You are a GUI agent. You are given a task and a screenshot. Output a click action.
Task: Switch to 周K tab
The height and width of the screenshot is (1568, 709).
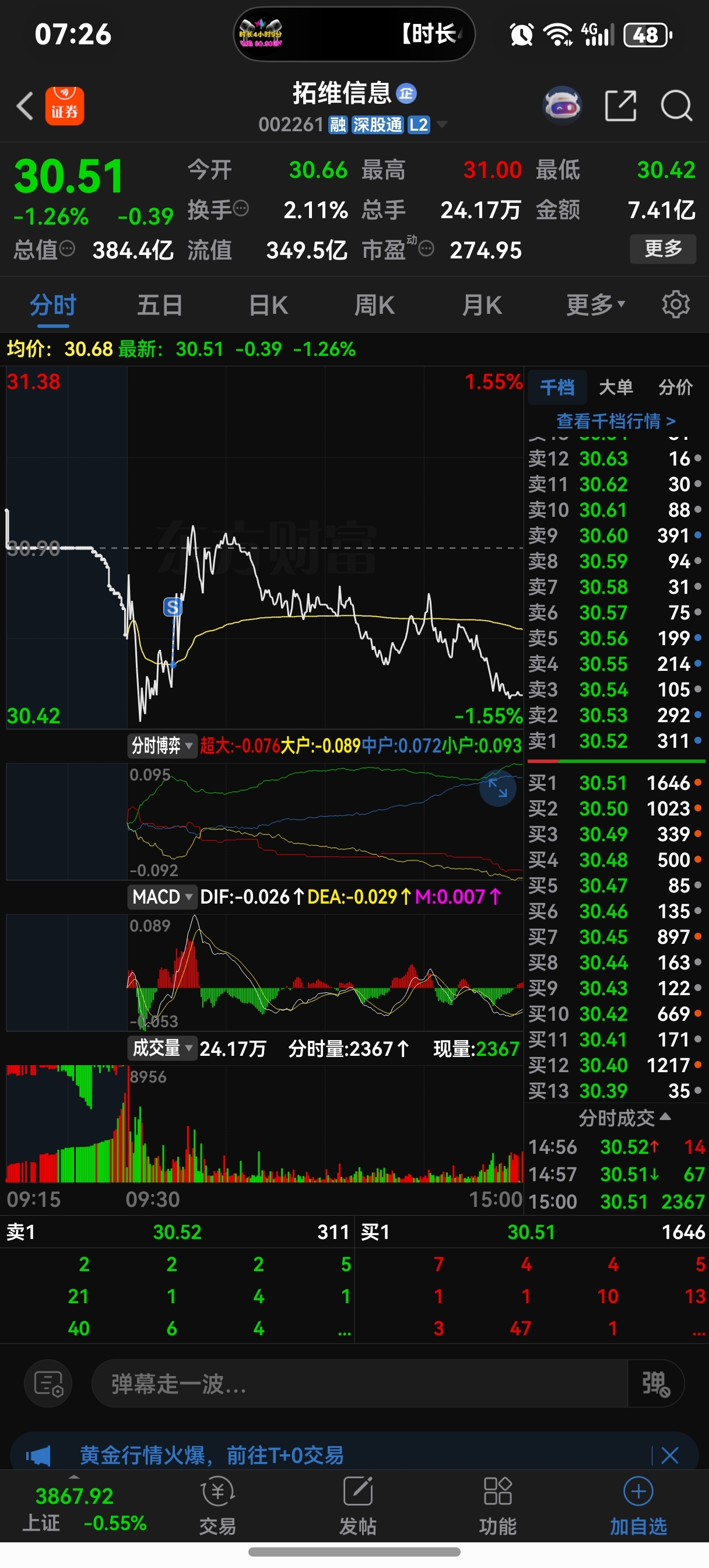[x=375, y=304]
